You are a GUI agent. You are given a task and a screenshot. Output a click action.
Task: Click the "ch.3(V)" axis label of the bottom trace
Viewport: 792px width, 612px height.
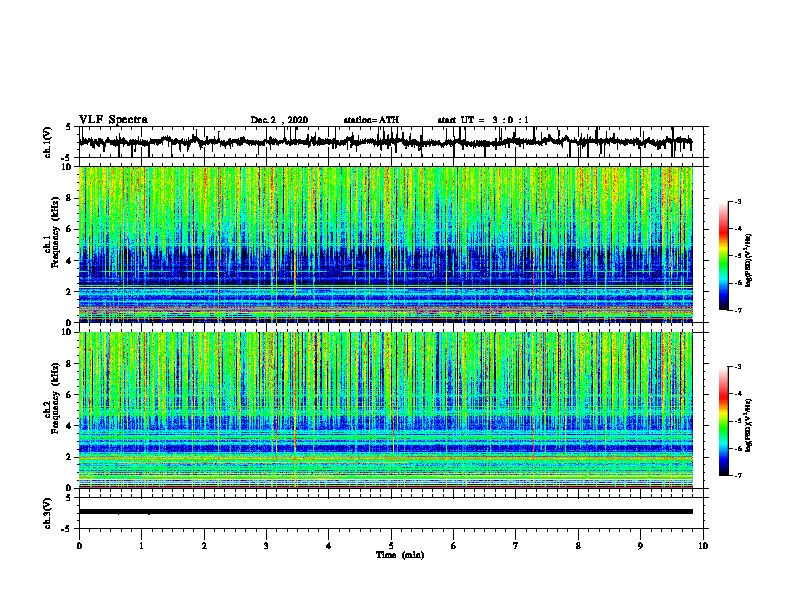coord(48,513)
